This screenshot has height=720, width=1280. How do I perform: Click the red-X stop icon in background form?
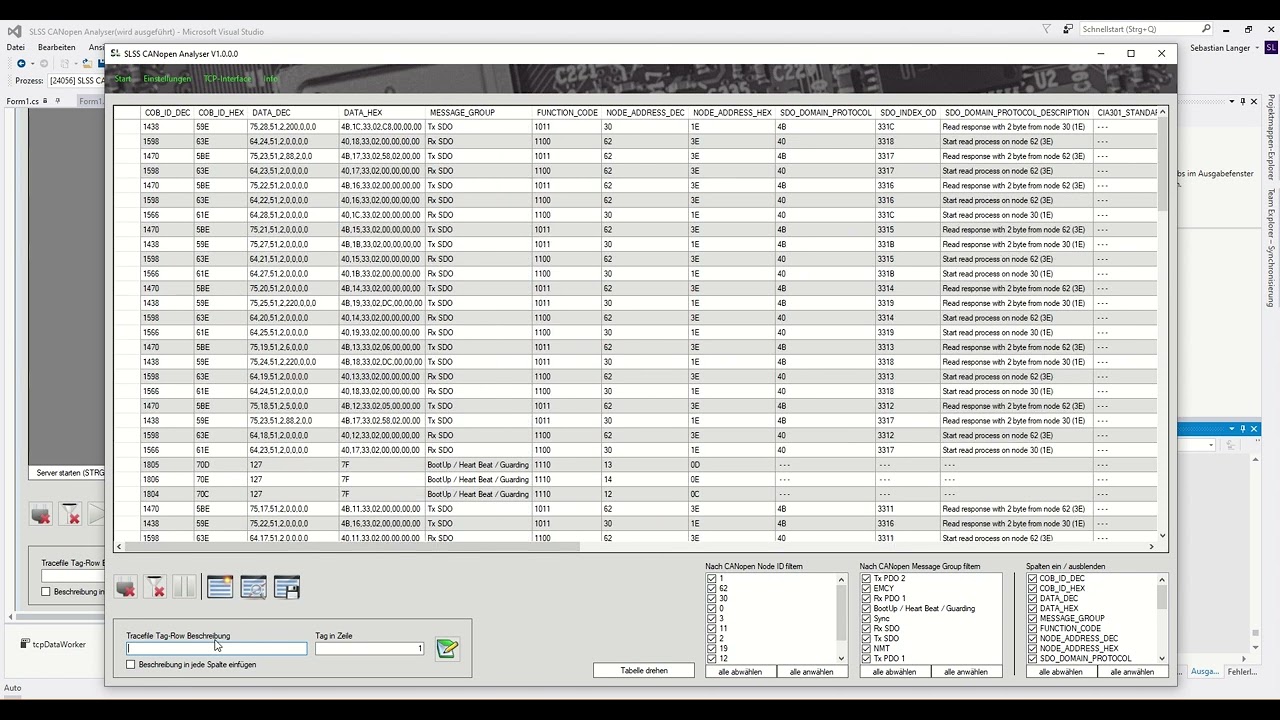pos(41,515)
